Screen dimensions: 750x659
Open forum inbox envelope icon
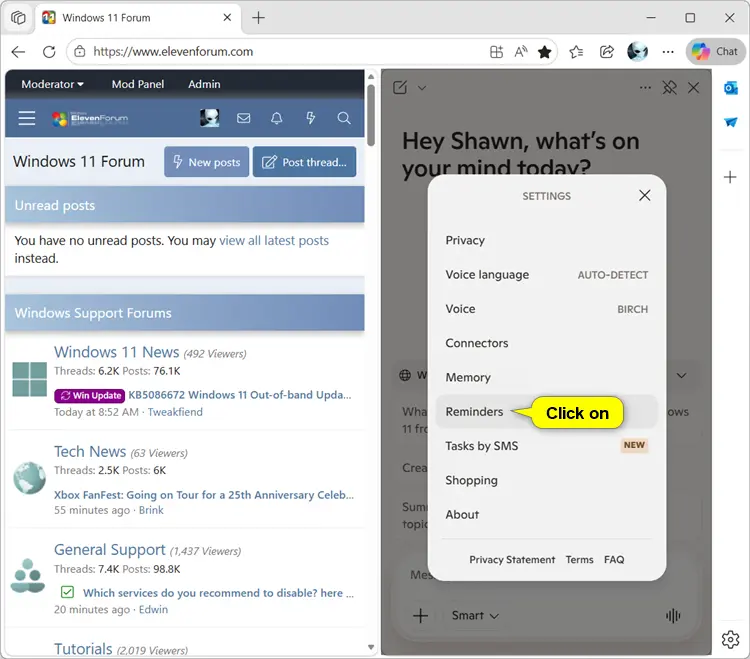[243, 118]
